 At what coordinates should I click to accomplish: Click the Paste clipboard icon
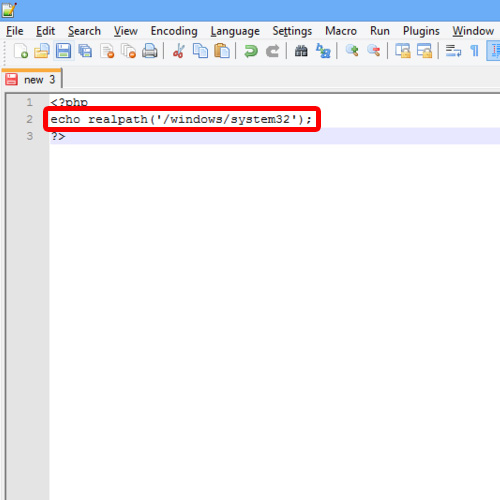pyautogui.click(x=222, y=51)
